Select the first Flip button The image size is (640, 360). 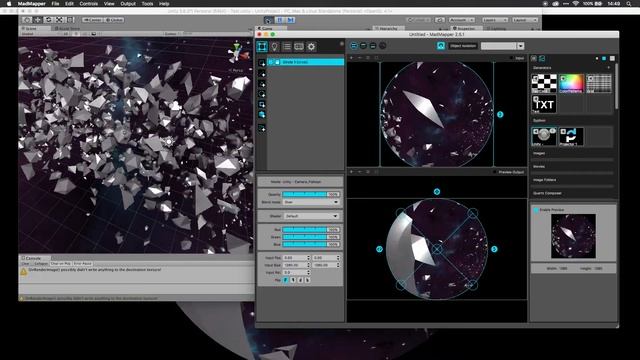tap(286, 280)
